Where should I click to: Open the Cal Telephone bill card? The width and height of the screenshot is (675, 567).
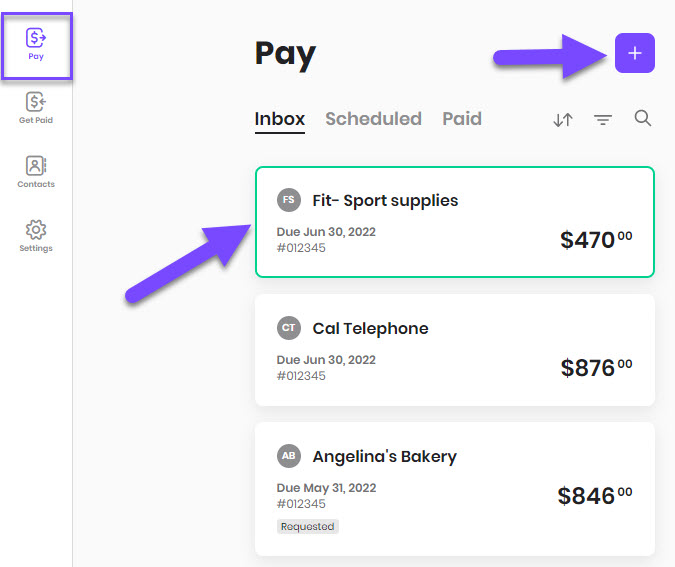tap(455, 350)
